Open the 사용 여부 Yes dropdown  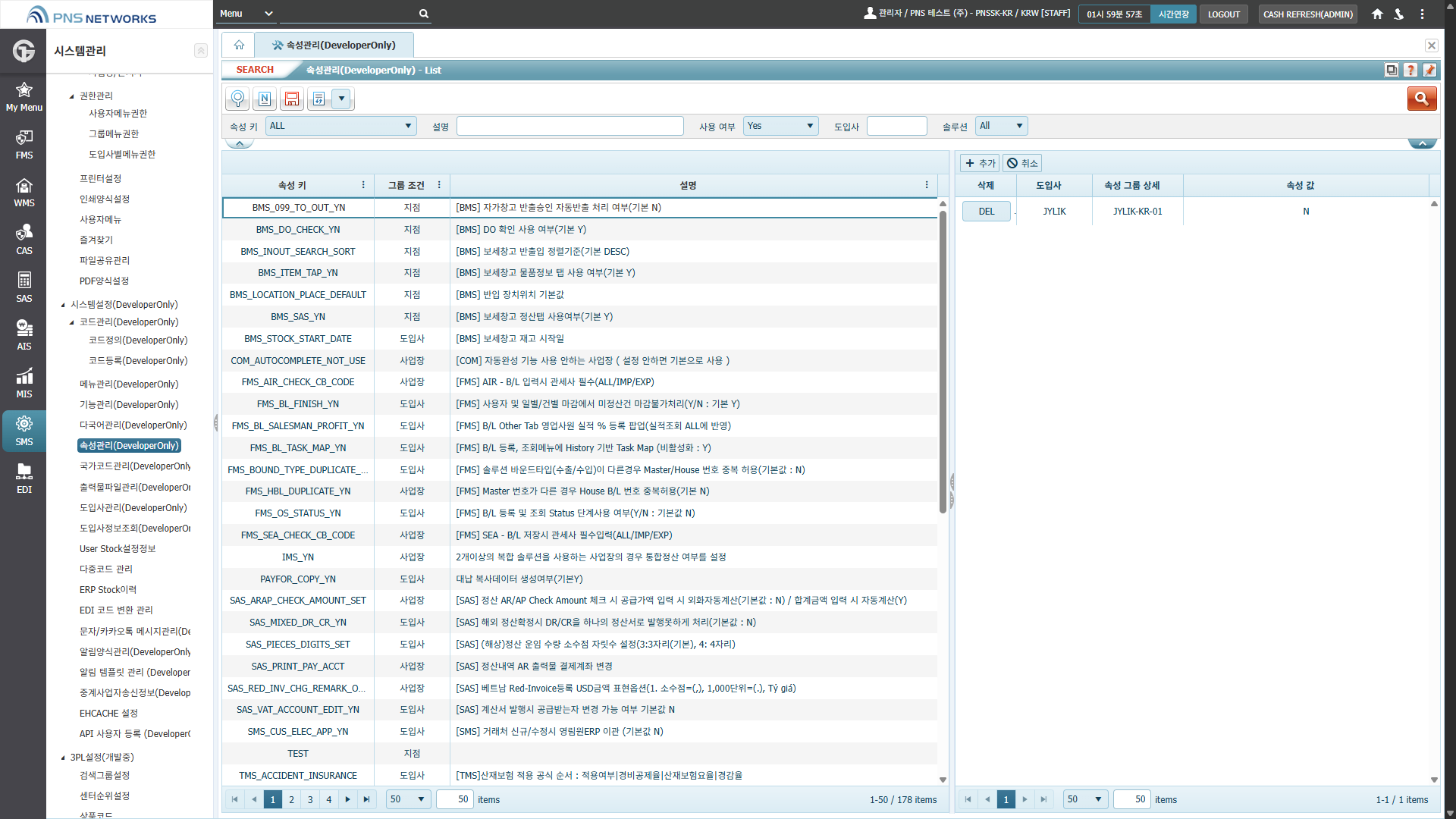[780, 126]
